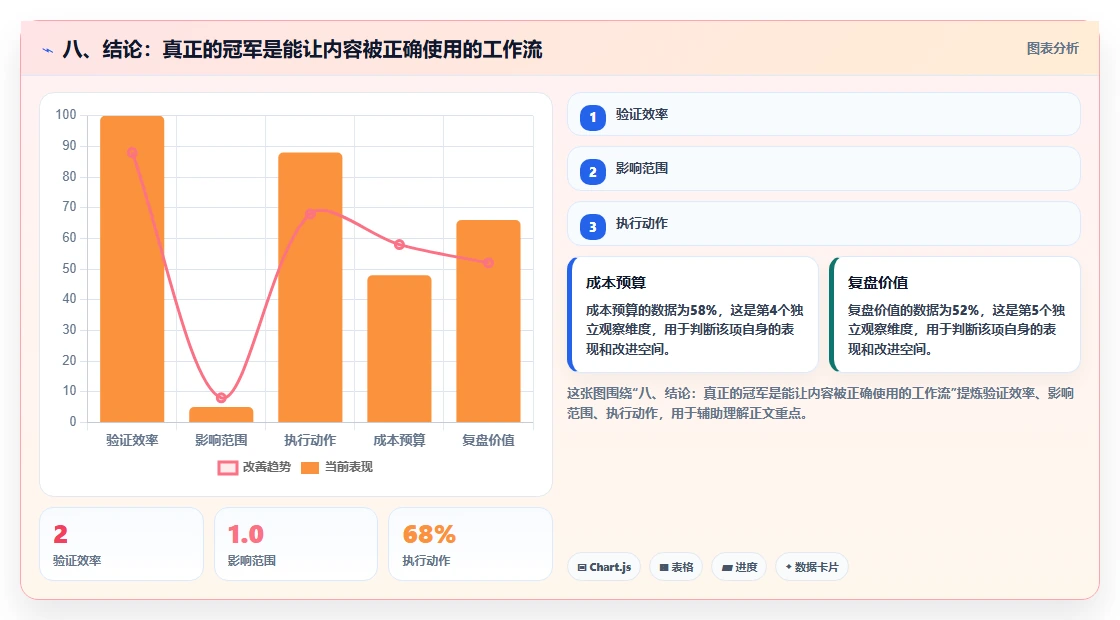1120x620 pixels.
Task: Click the number 3 badge for 执行动作
Action: [x=592, y=226]
